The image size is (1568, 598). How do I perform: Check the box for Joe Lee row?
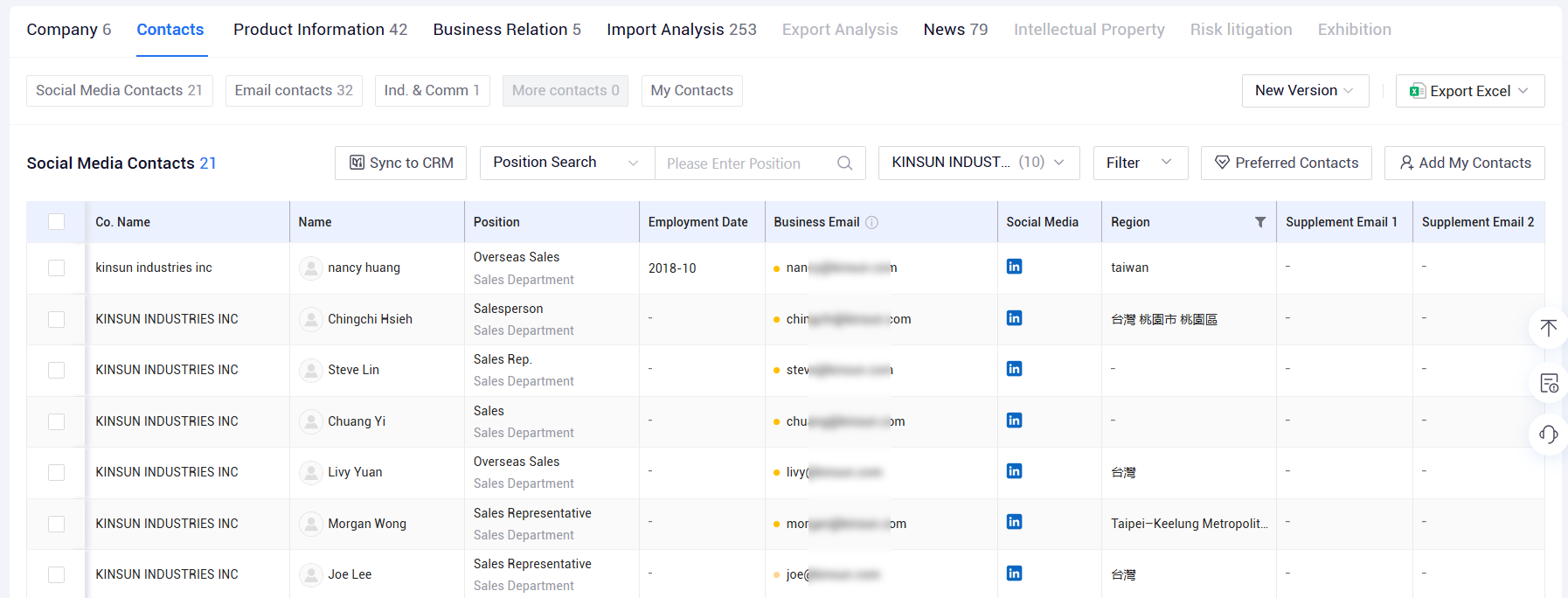[x=56, y=574]
